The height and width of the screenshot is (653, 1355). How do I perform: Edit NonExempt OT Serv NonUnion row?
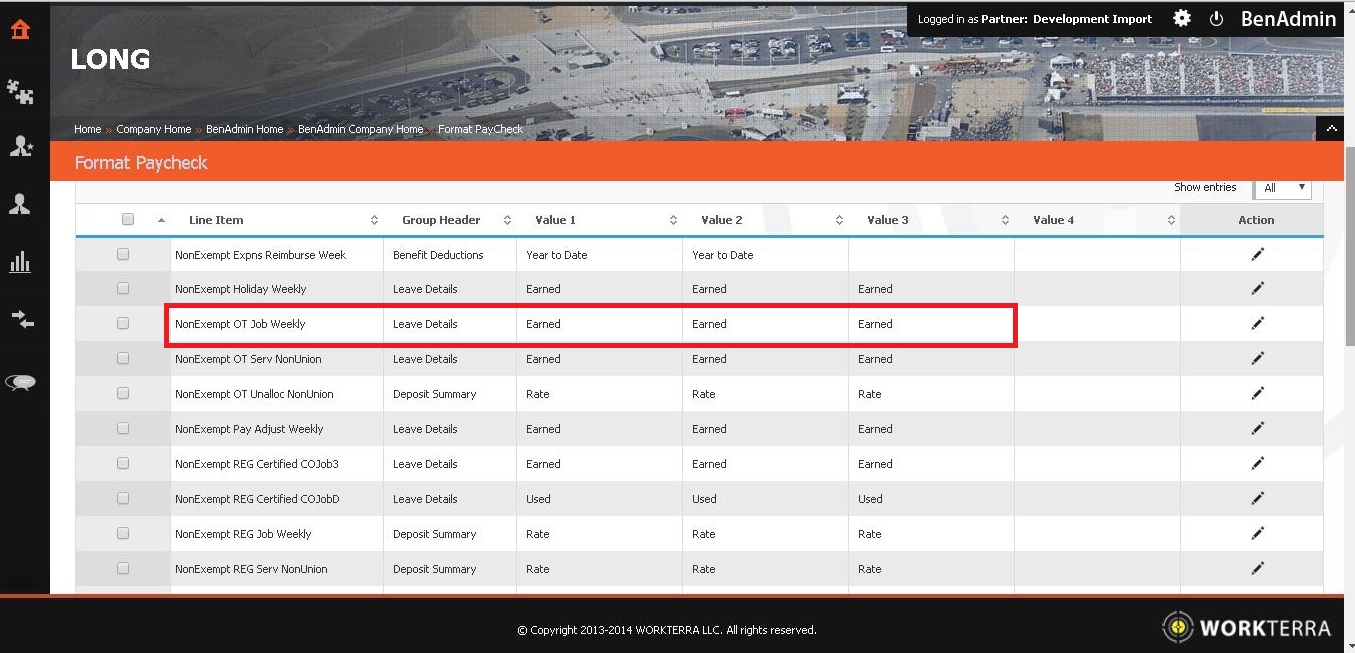tap(1257, 358)
